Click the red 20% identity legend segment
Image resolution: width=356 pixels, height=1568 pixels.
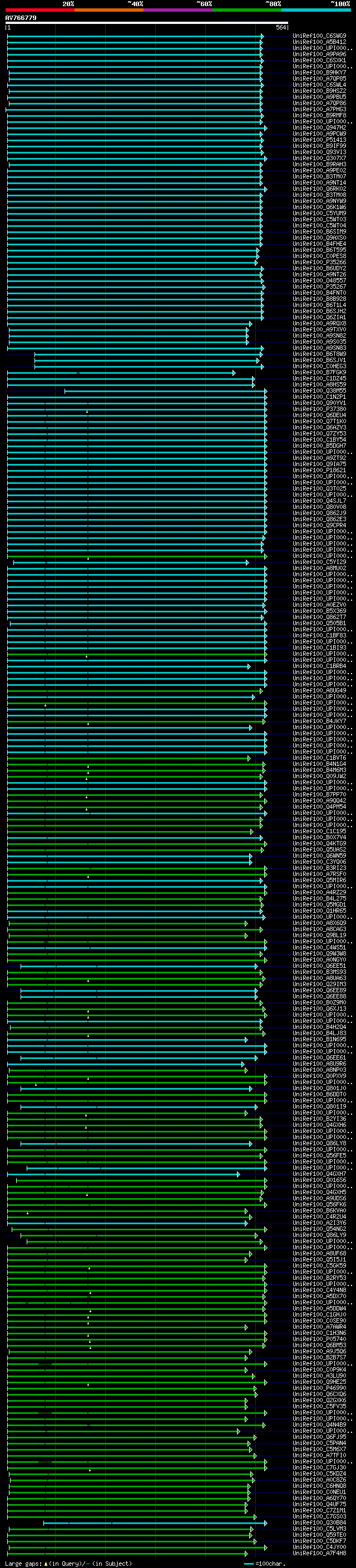point(40,10)
